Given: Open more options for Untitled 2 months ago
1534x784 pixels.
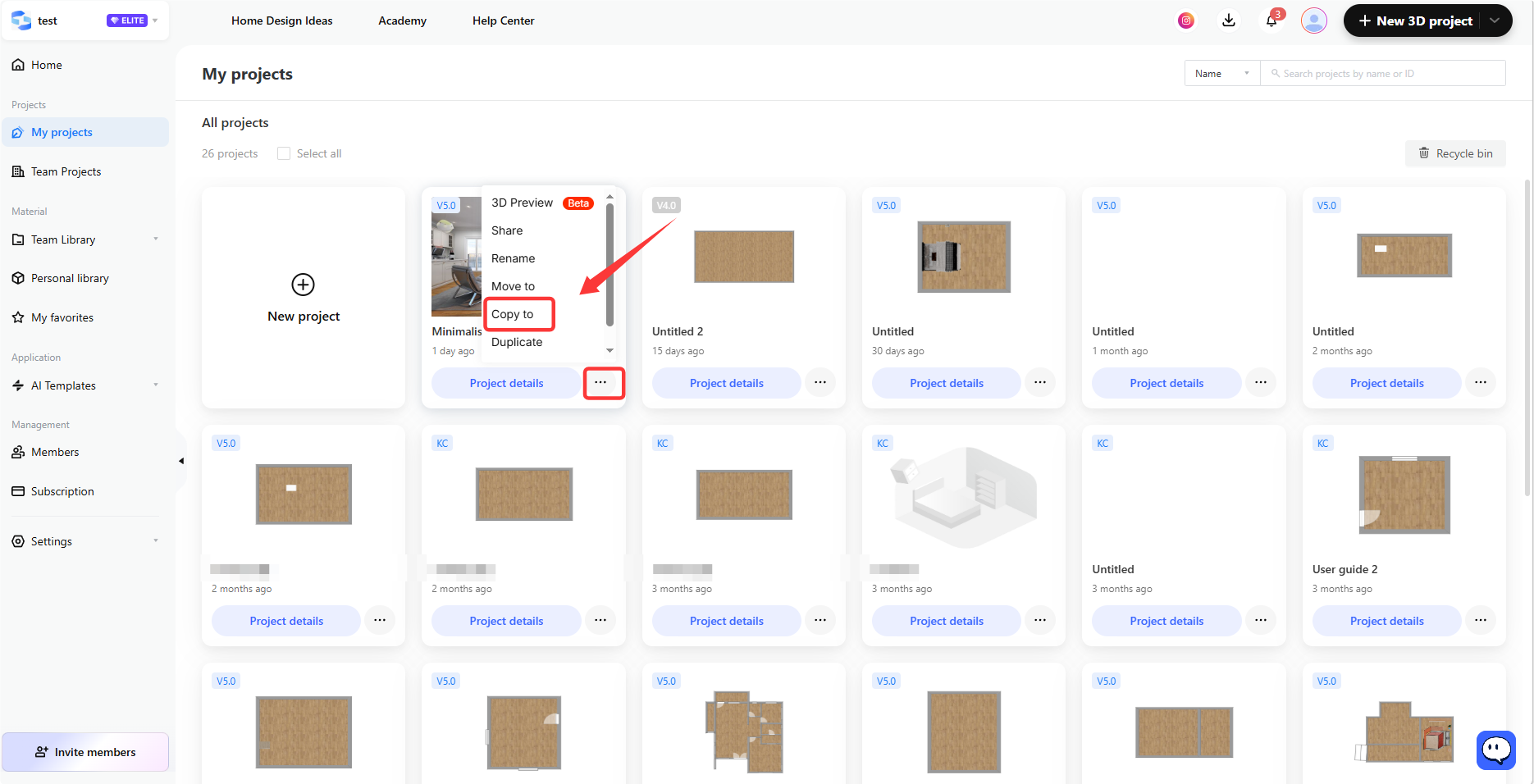Looking at the screenshot, I should (1481, 383).
